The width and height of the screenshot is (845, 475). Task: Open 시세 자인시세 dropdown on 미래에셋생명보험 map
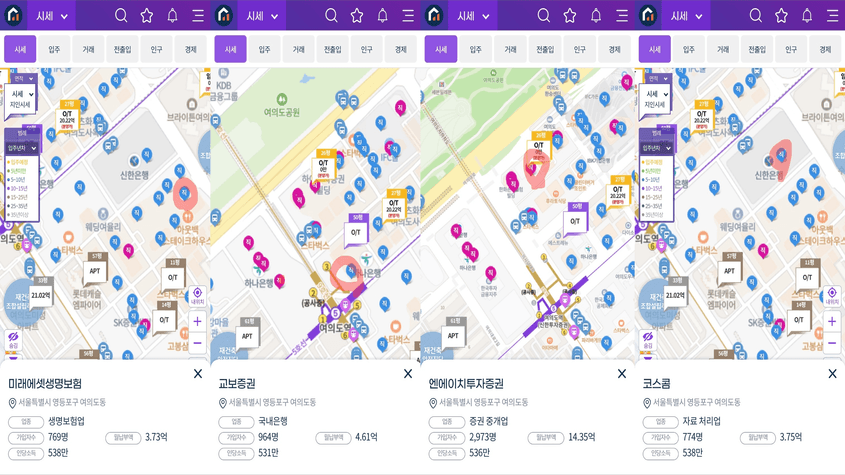(22, 99)
